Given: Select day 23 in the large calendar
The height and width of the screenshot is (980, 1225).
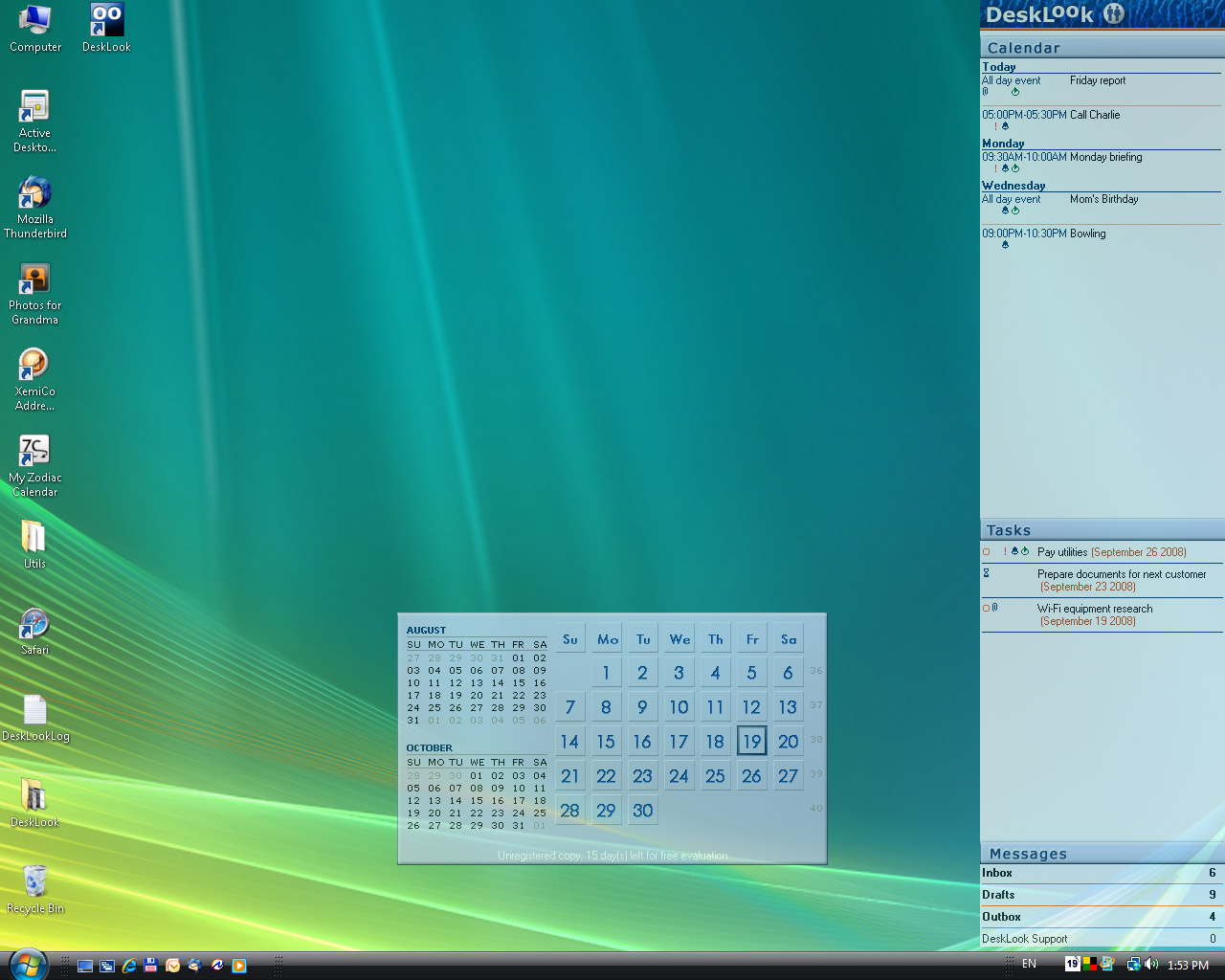Looking at the screenshot, I should point(643,775).
